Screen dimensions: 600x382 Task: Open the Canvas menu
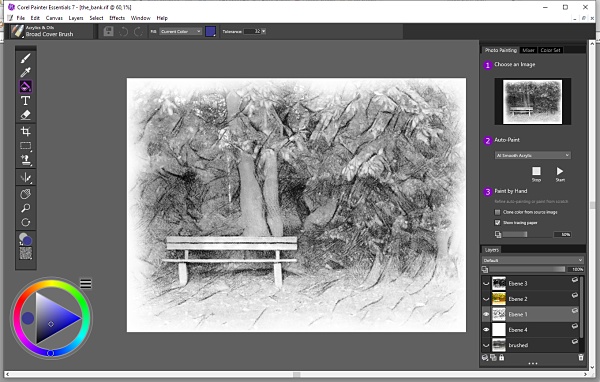(54, 18)
